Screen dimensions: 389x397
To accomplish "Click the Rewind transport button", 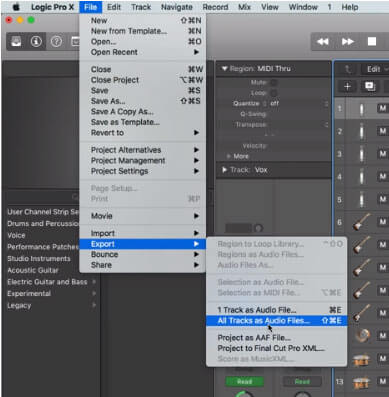I will (x=323, y=41).
